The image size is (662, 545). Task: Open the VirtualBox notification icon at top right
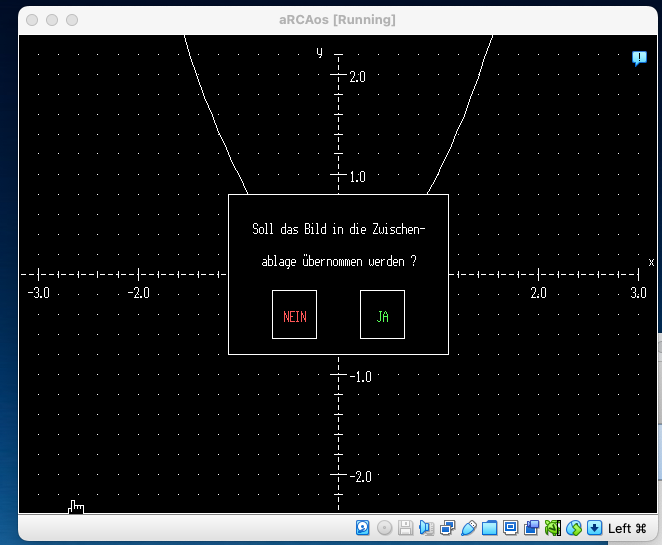(639, 58)
